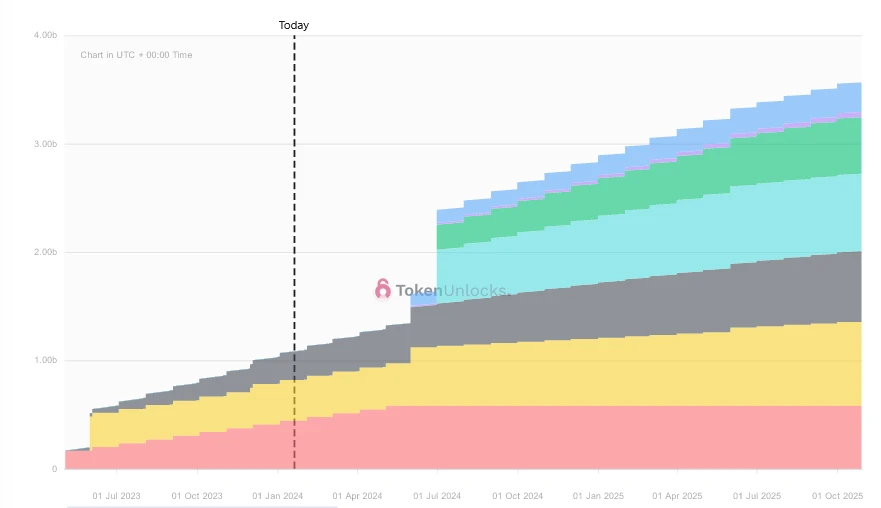Click the pink TokenUnlocks padlock logo
Viewport: 881px width, 508px height.
pyautogui.click(x=383, y=290)
